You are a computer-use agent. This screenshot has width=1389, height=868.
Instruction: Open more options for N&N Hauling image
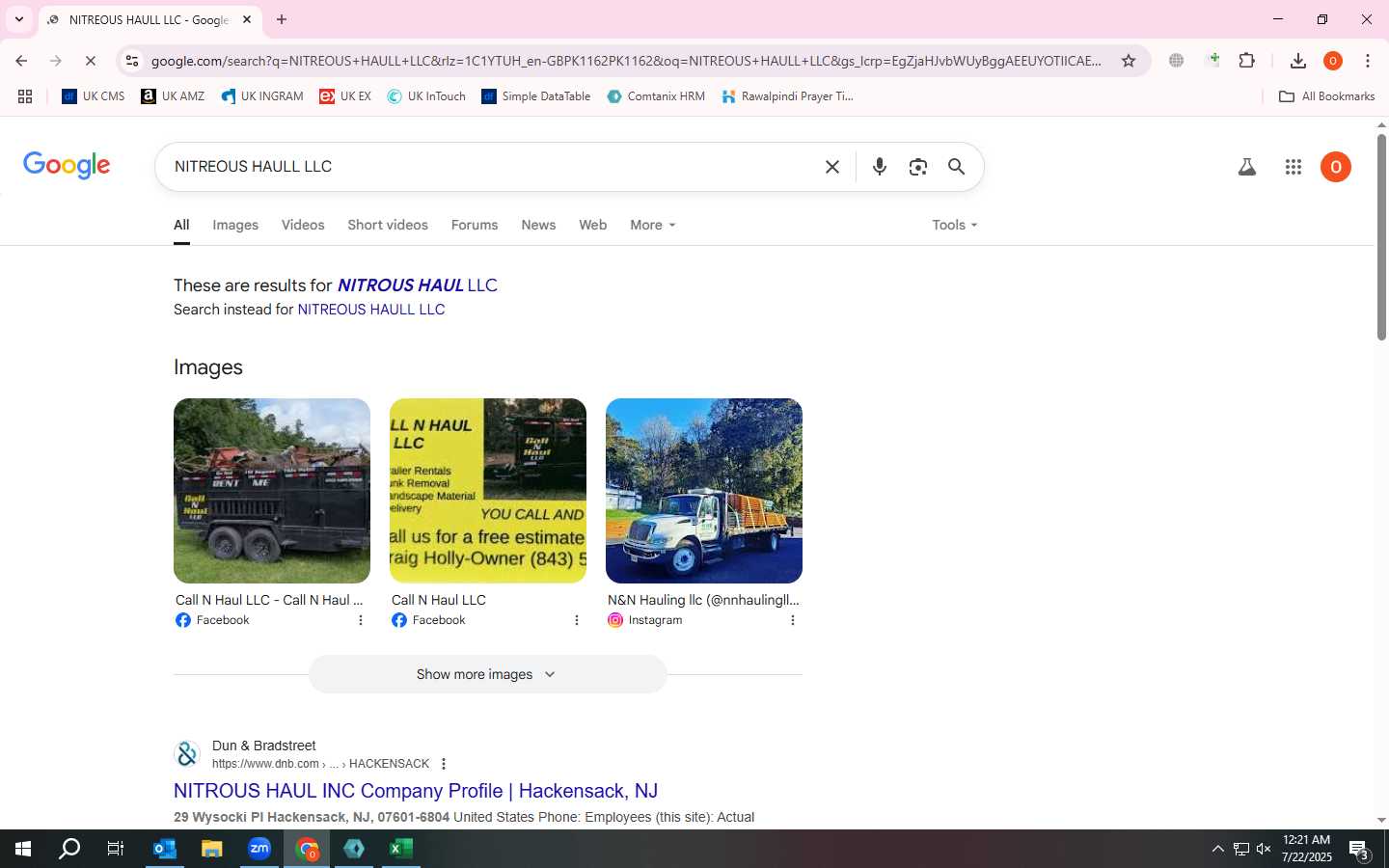(x=793, y=620)
